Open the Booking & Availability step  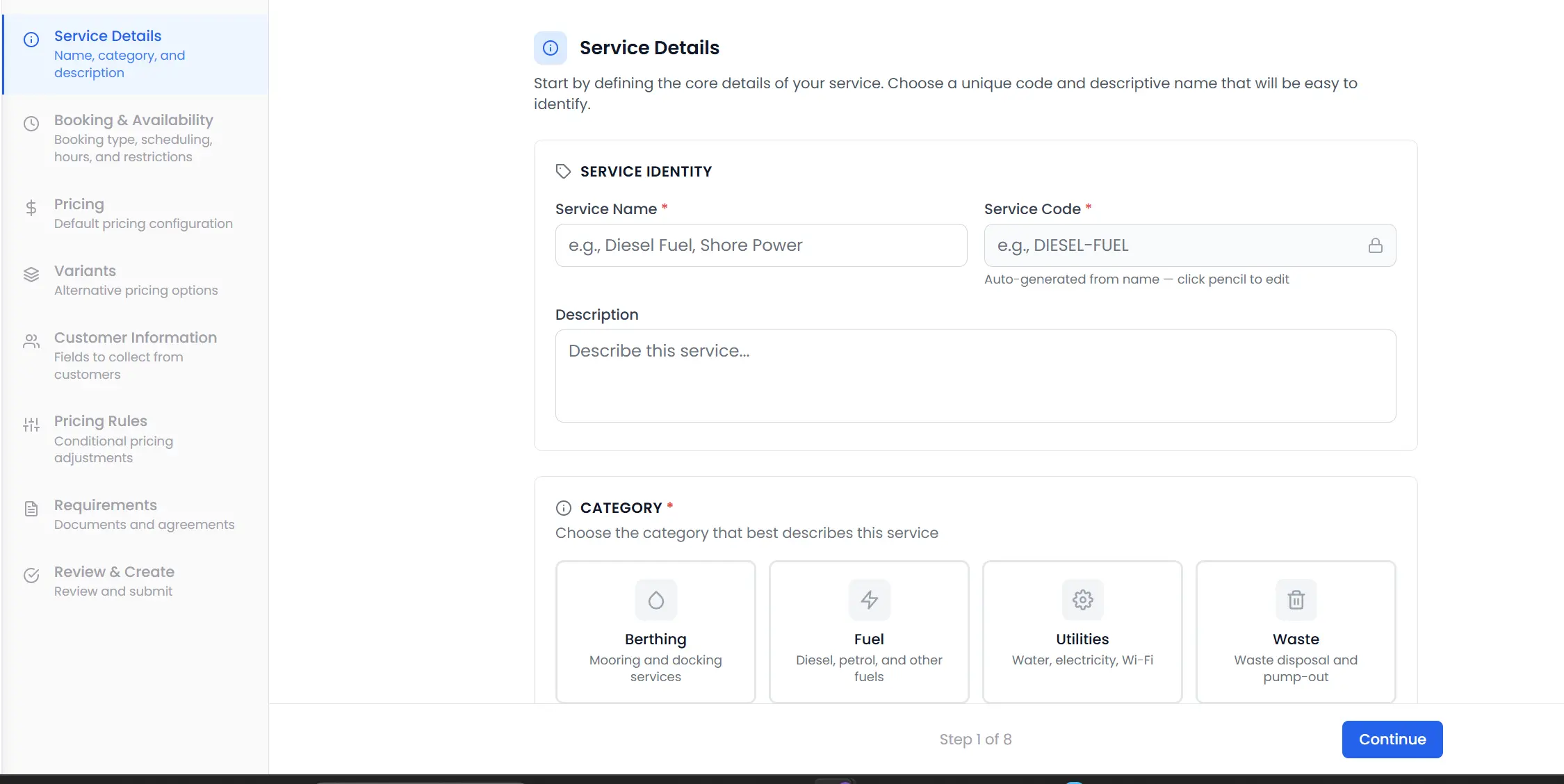coord(132,138)
